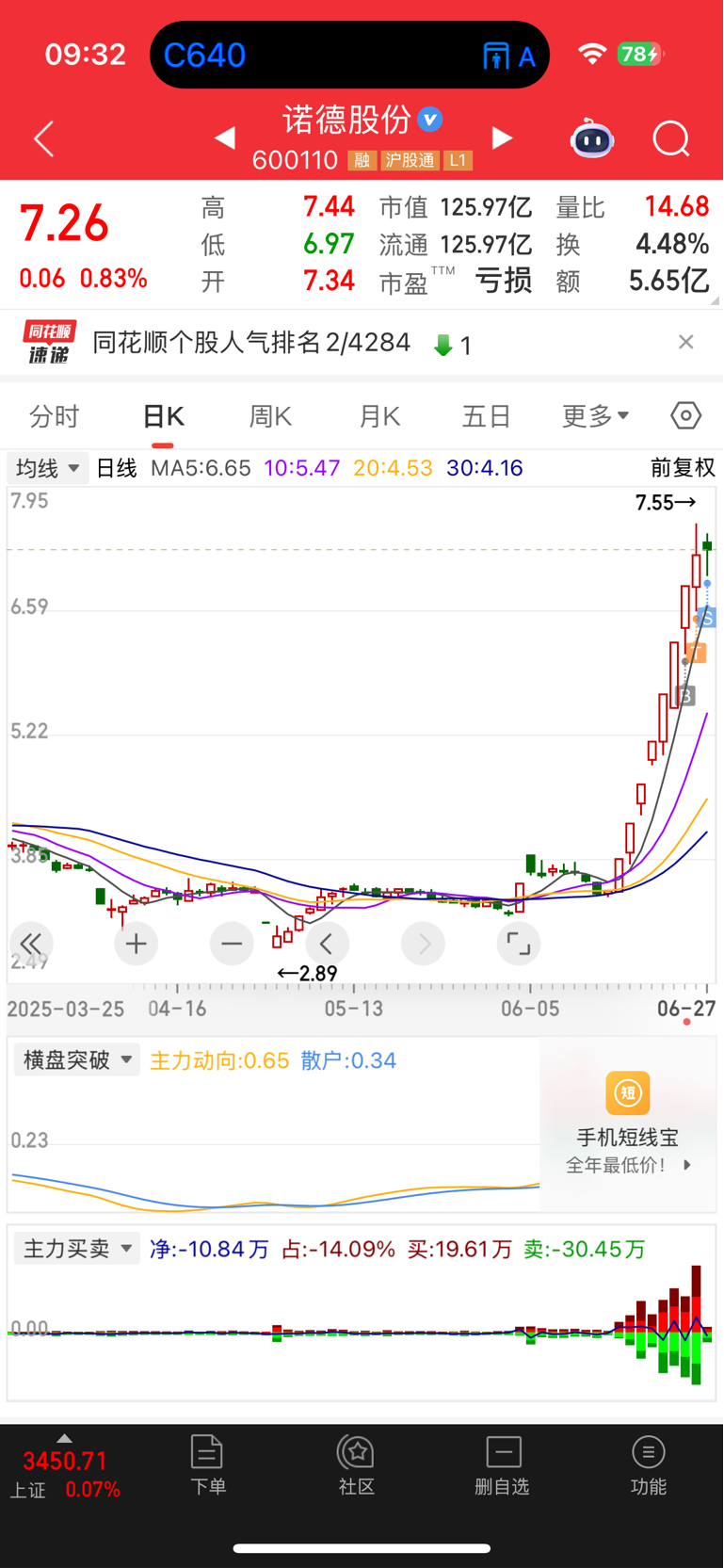724x1568 pixels.
Task: Switch to previous stock with left triangle
Action: point(224,138)
